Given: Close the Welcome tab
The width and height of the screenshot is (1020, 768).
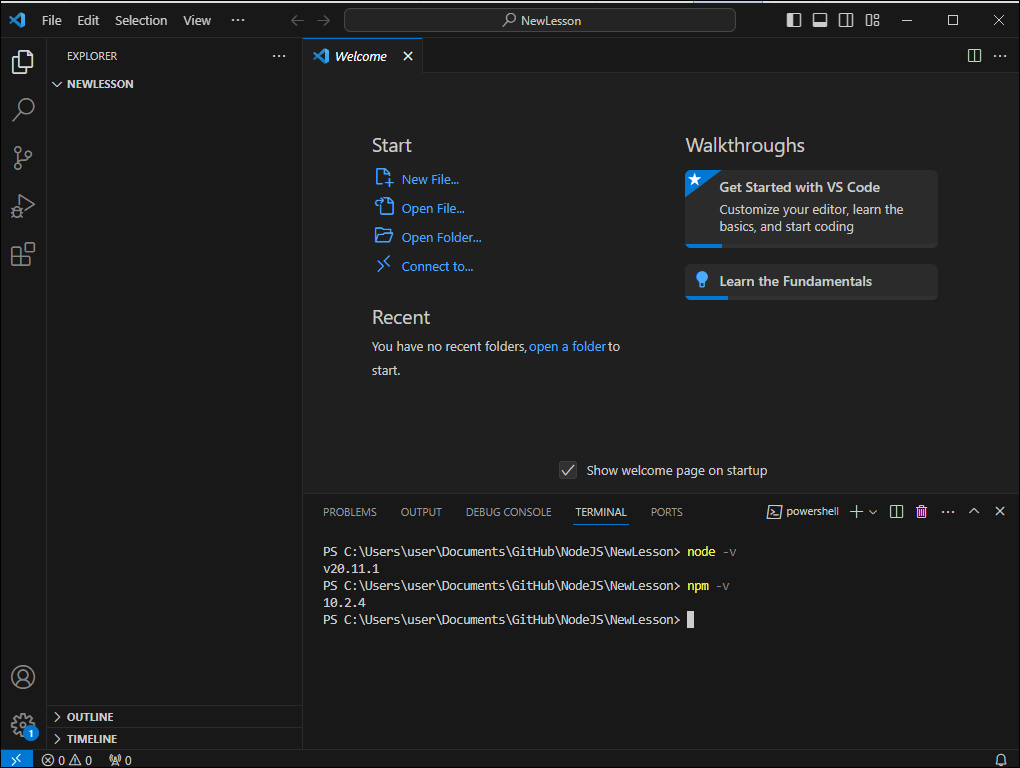Looking at the screenshot, I should pos(408,56).
